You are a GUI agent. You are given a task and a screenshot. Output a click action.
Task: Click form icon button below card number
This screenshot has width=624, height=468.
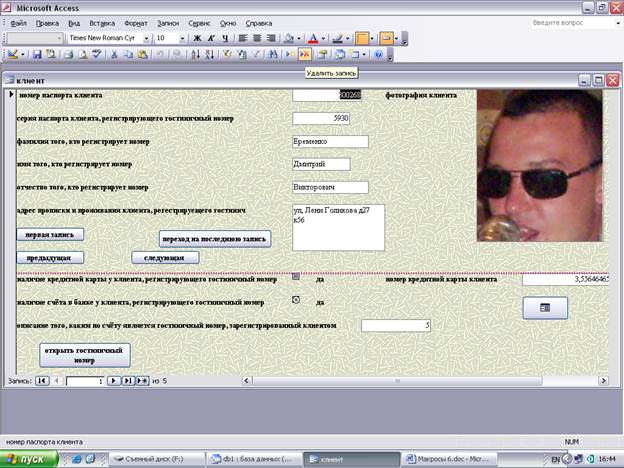545,308
